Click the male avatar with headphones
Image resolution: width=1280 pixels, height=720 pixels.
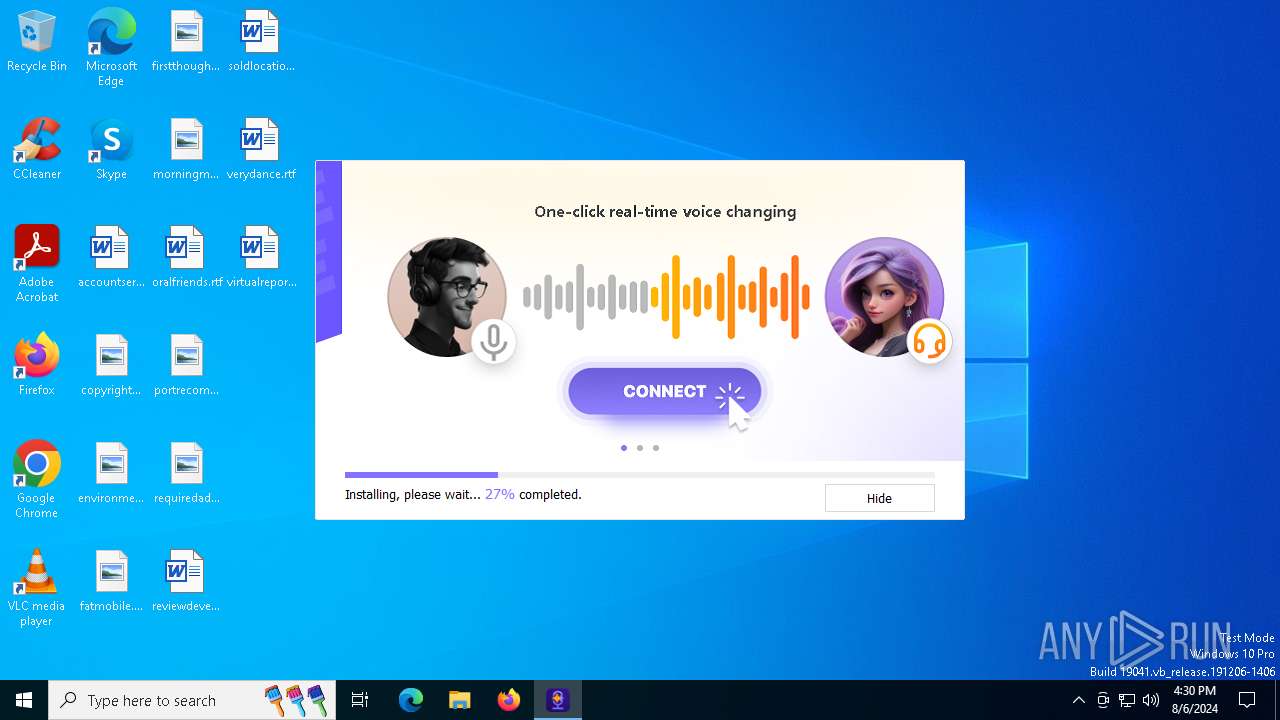click(x=447, y=297)
